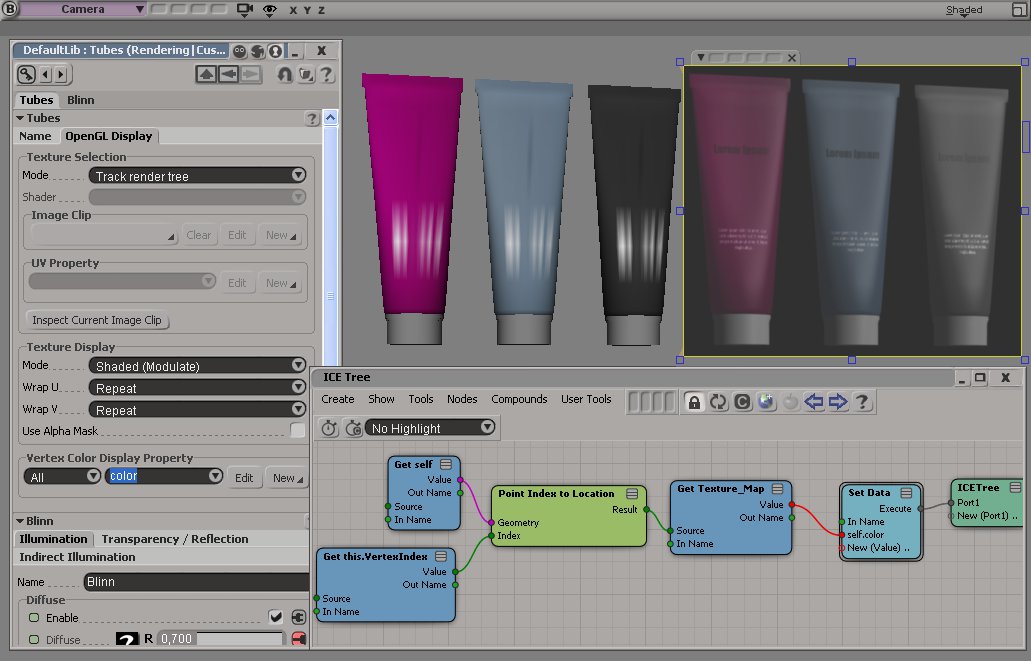Click the lock icon in ICE Tree toolbar

(693, 402)
